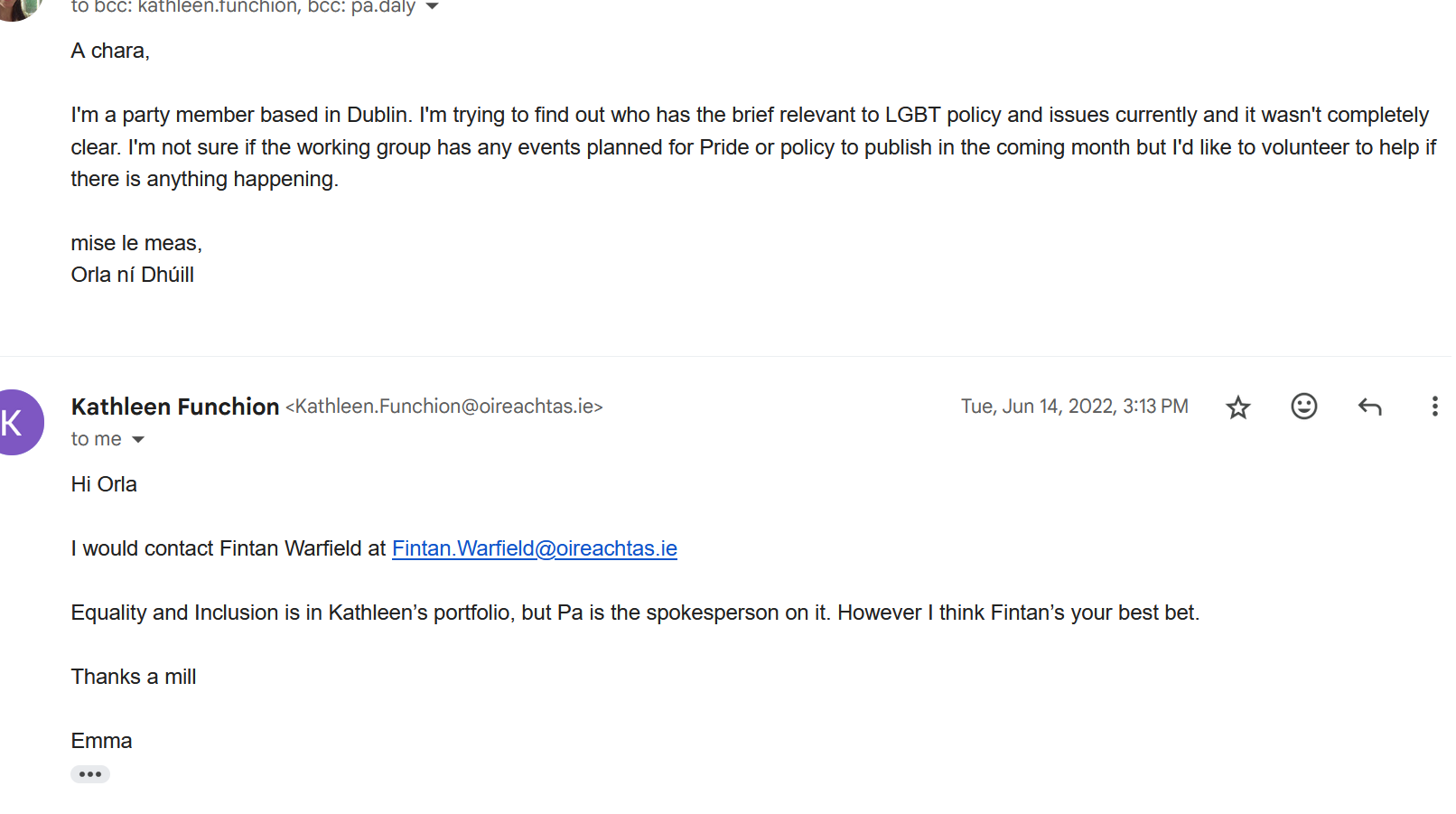Click the bcc recipients line at top
Screen dimensions: 1456x814
pos(242,7)
